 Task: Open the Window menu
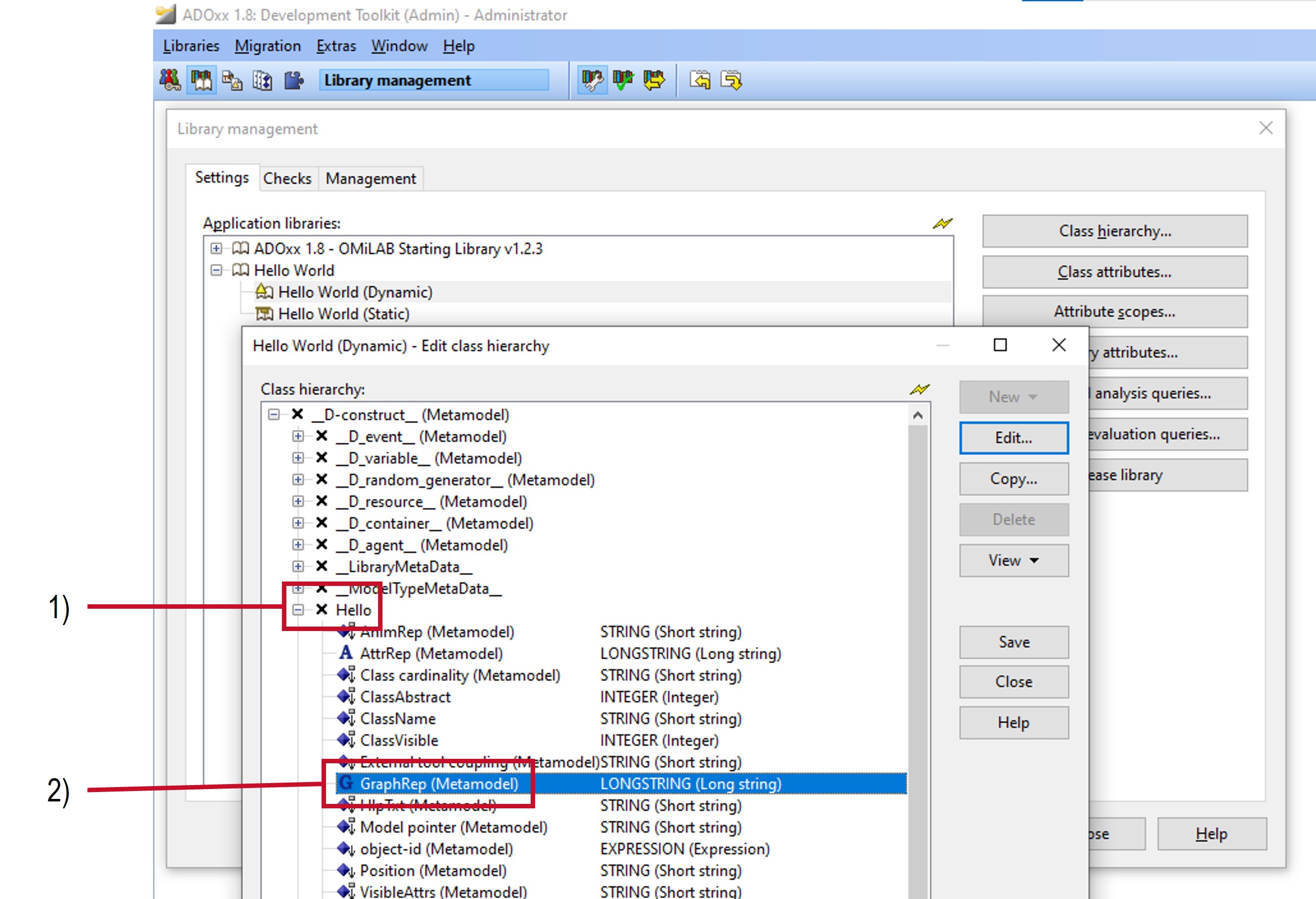pos(399,46)
